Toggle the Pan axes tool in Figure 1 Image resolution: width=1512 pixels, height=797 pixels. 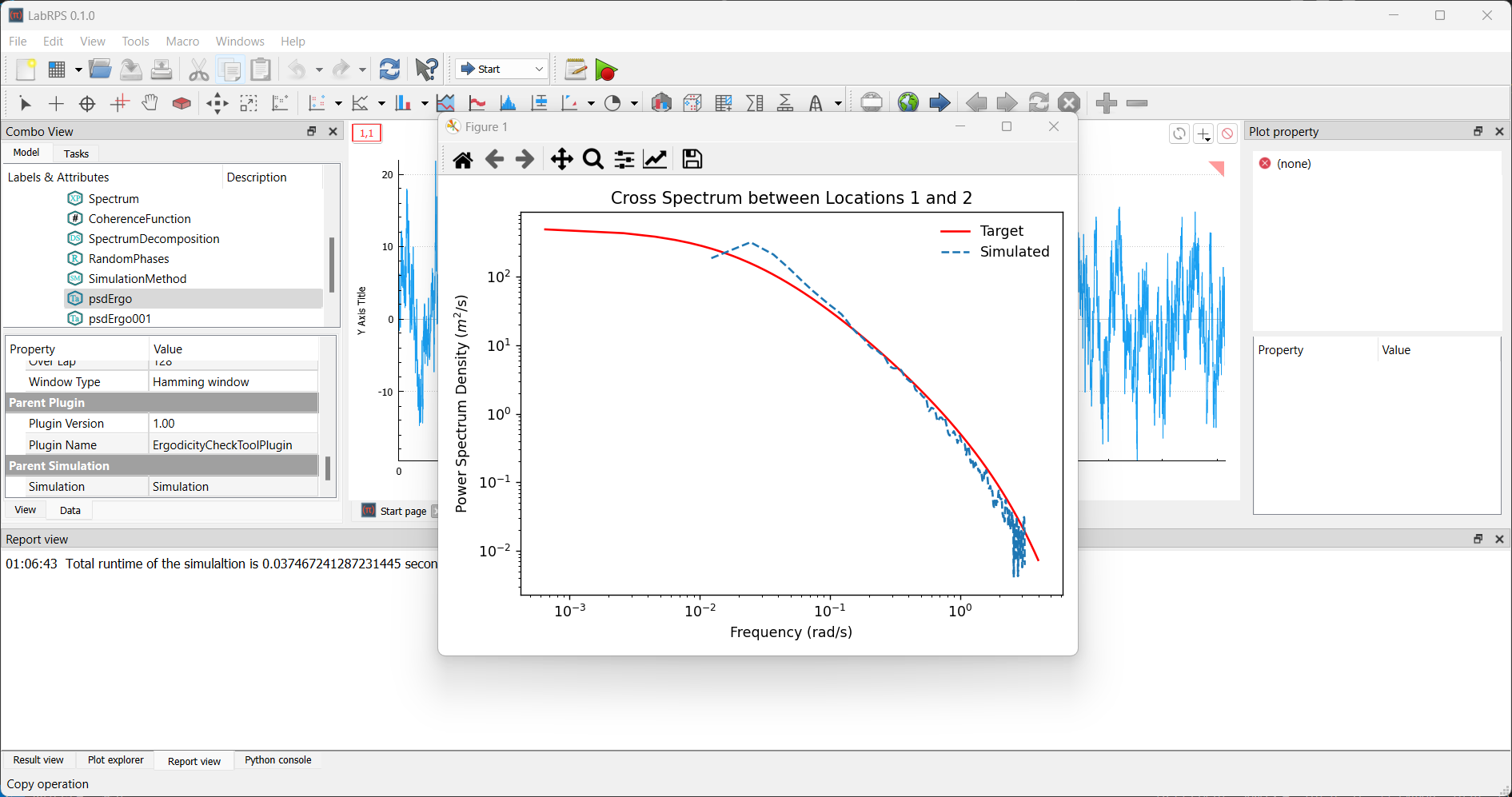coord(561,160)
